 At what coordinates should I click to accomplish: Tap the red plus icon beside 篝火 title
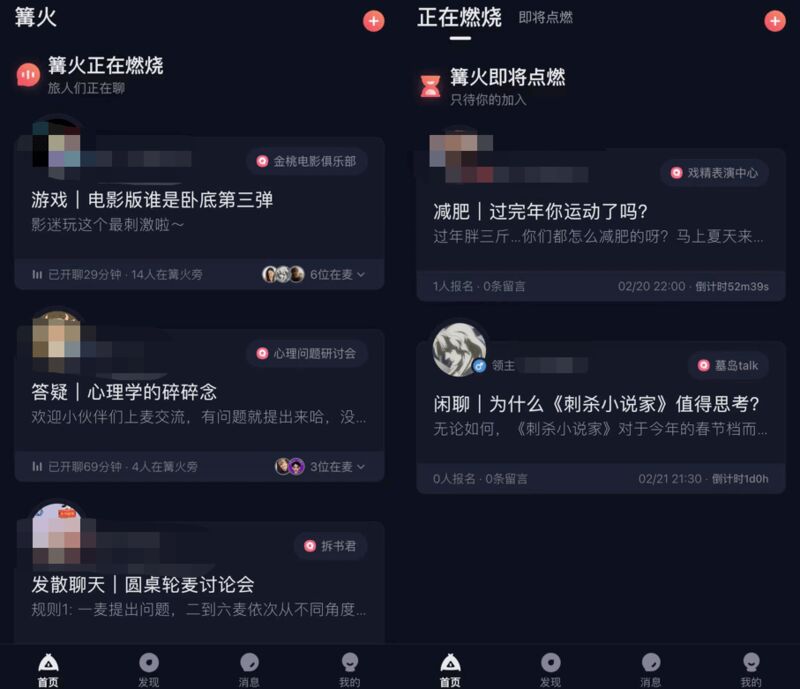point(373,21)
